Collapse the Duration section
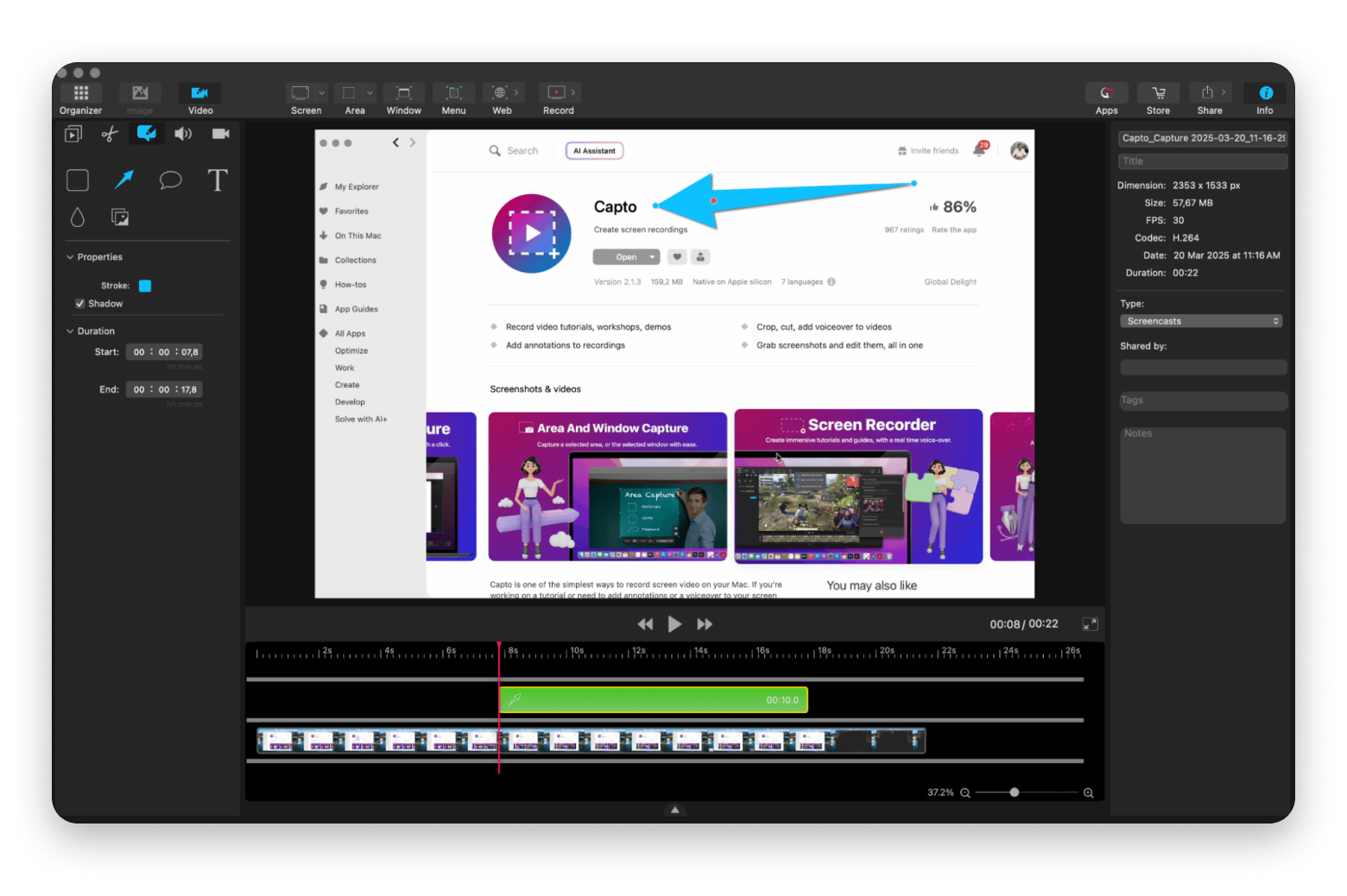 click(x=70, y=331)
